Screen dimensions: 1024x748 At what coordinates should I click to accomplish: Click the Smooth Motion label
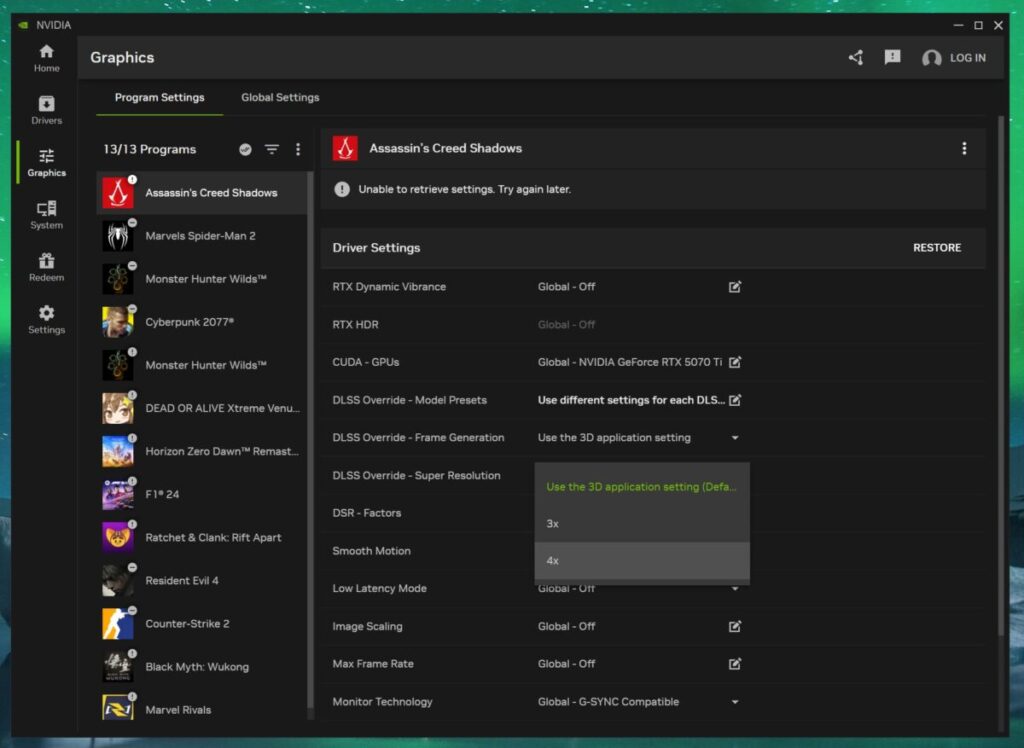click(371, 551)
